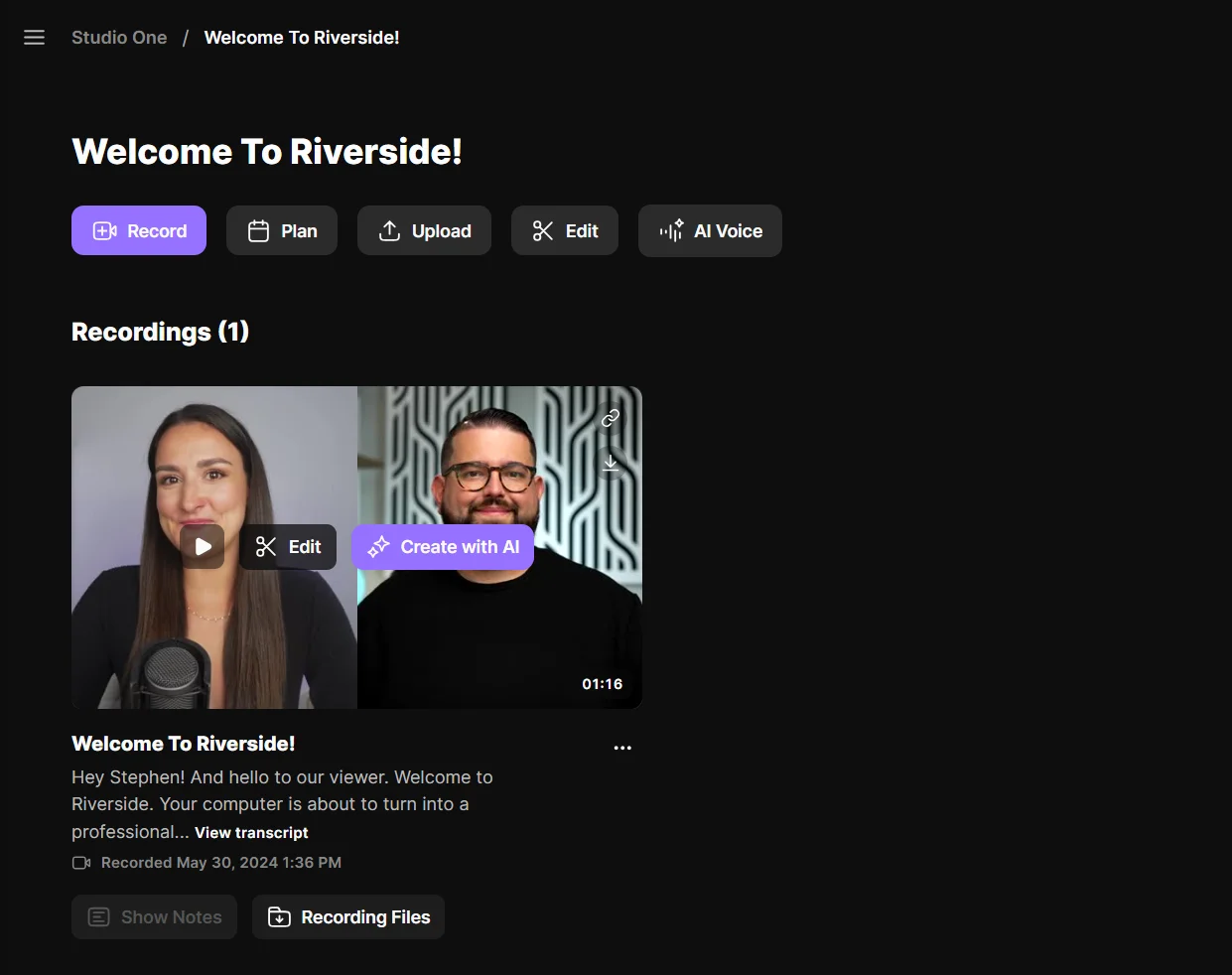Click the scissors Edit button on the thumbnail
Screen dimensions: 1232x975
(288, 547)
